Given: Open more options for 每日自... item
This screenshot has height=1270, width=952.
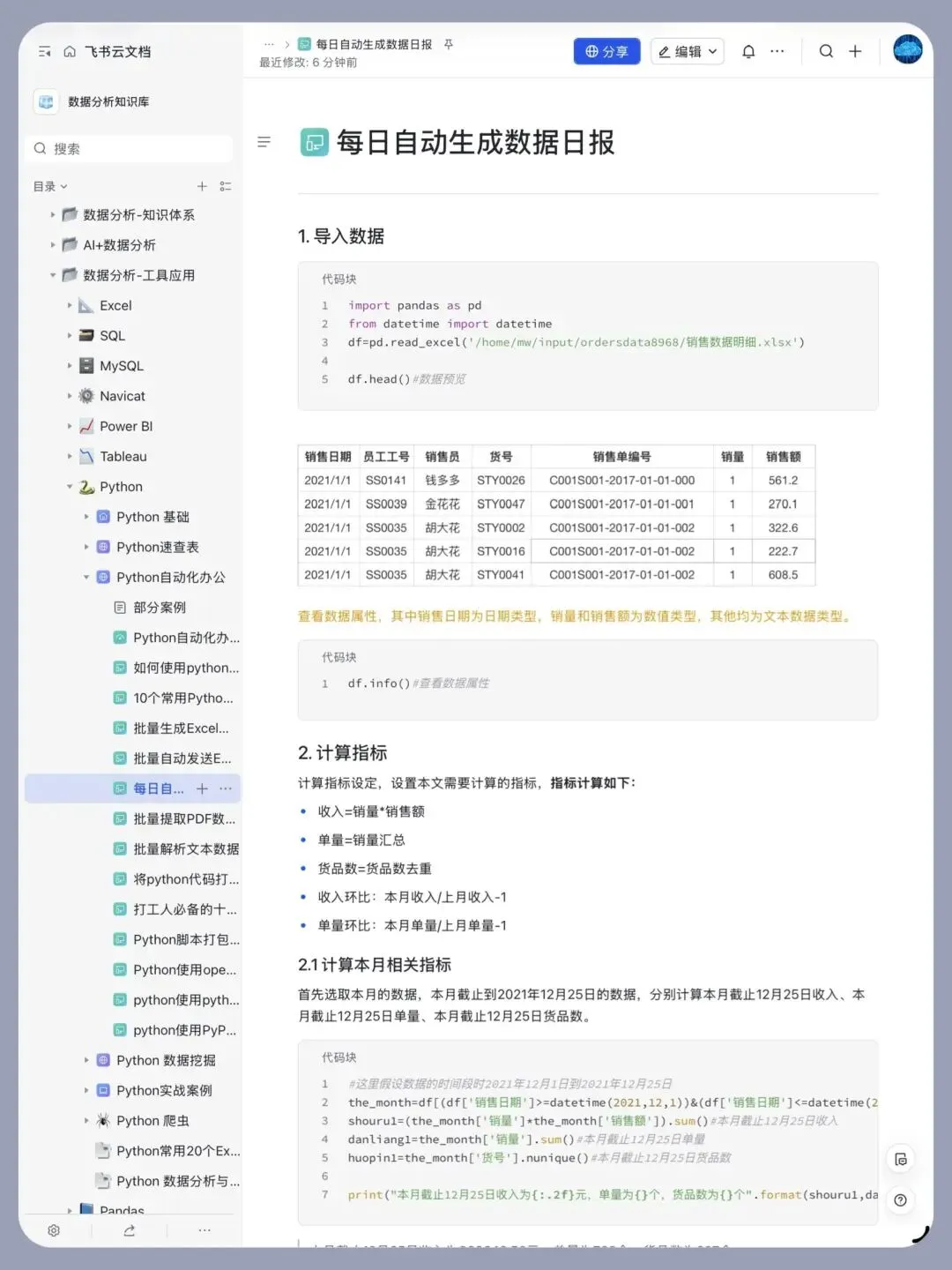Looking at the screenshot, I should click(x=226, y=788).
